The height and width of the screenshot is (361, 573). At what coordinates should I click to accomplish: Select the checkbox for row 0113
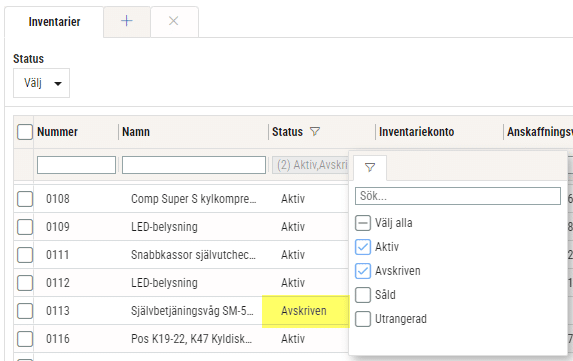[25, 311]
